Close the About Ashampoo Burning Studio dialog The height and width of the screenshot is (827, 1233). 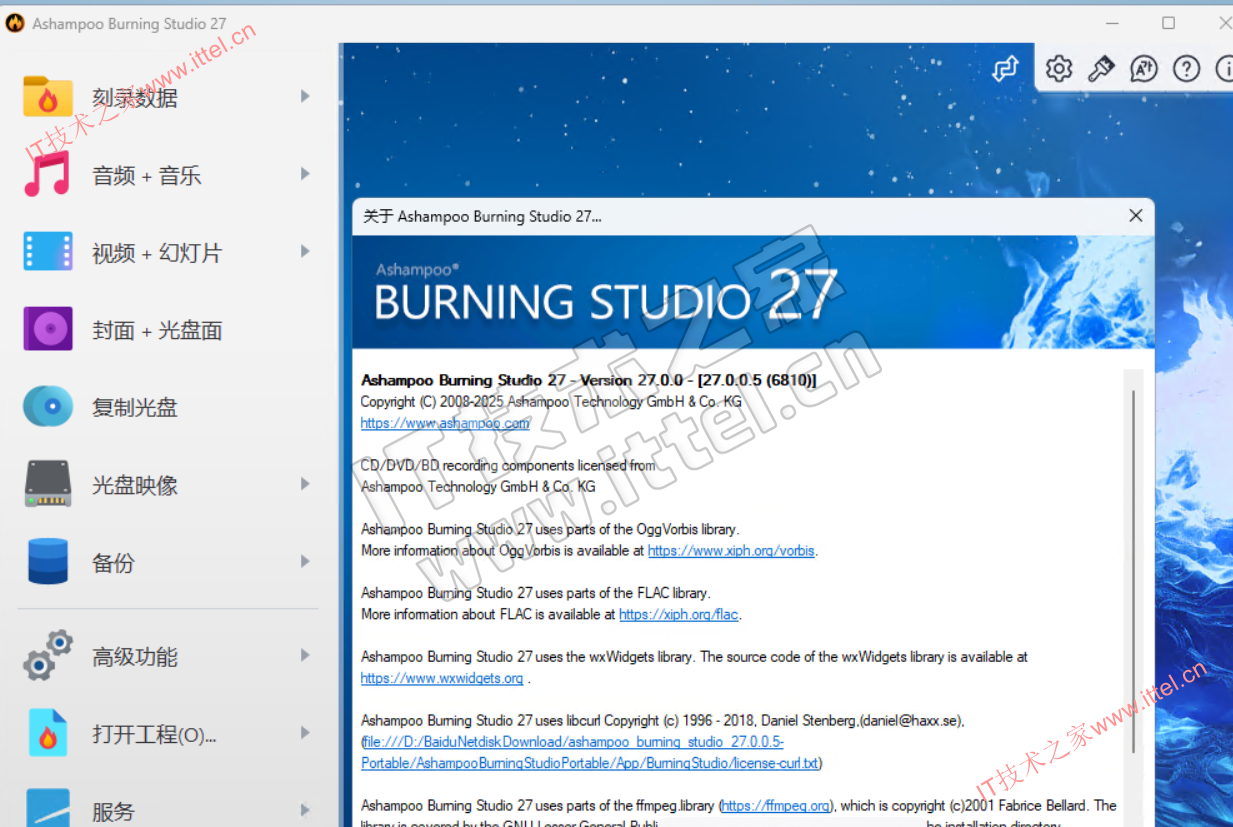[x=1135, y=216]
